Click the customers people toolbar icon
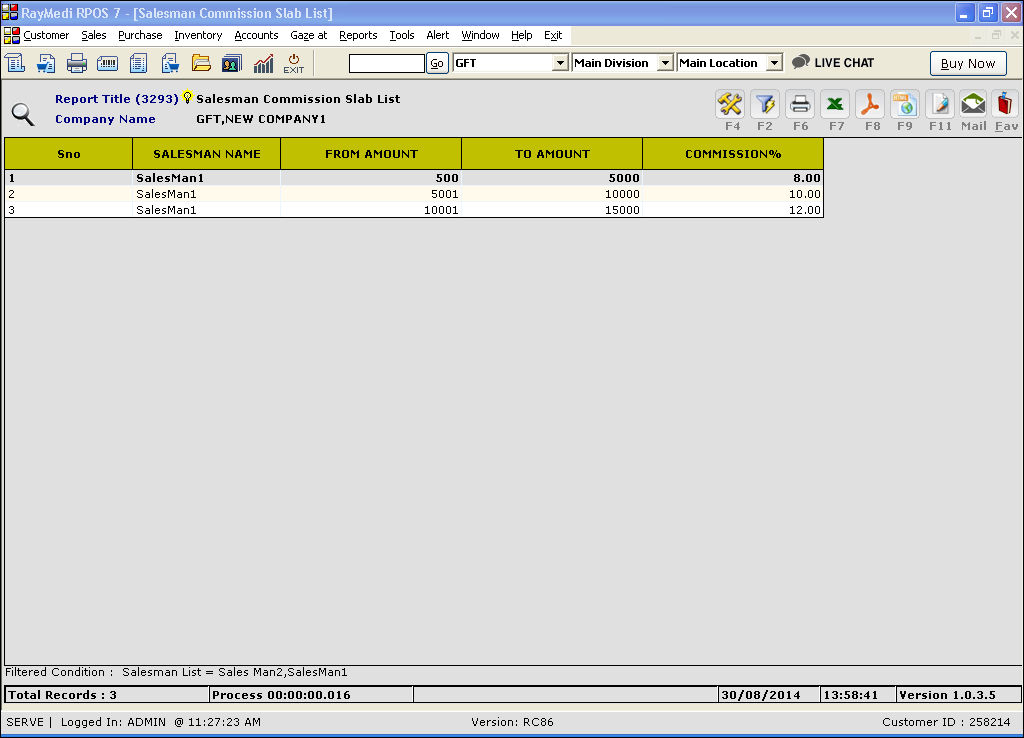Viewport: 1024px width, 738px height. click(x=232, y=63)
